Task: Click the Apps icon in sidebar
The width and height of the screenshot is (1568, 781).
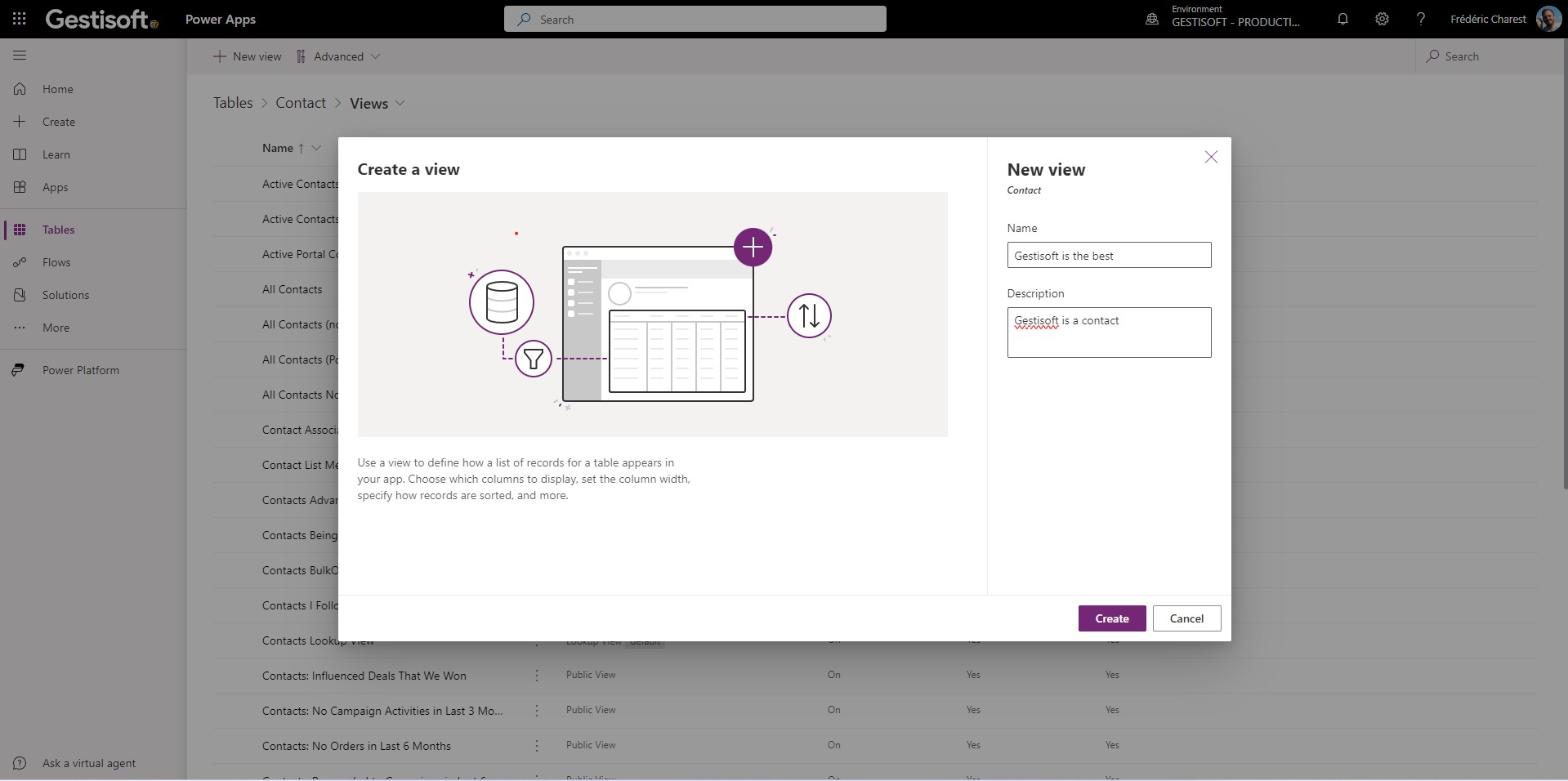Action: (x=20, y=187)
